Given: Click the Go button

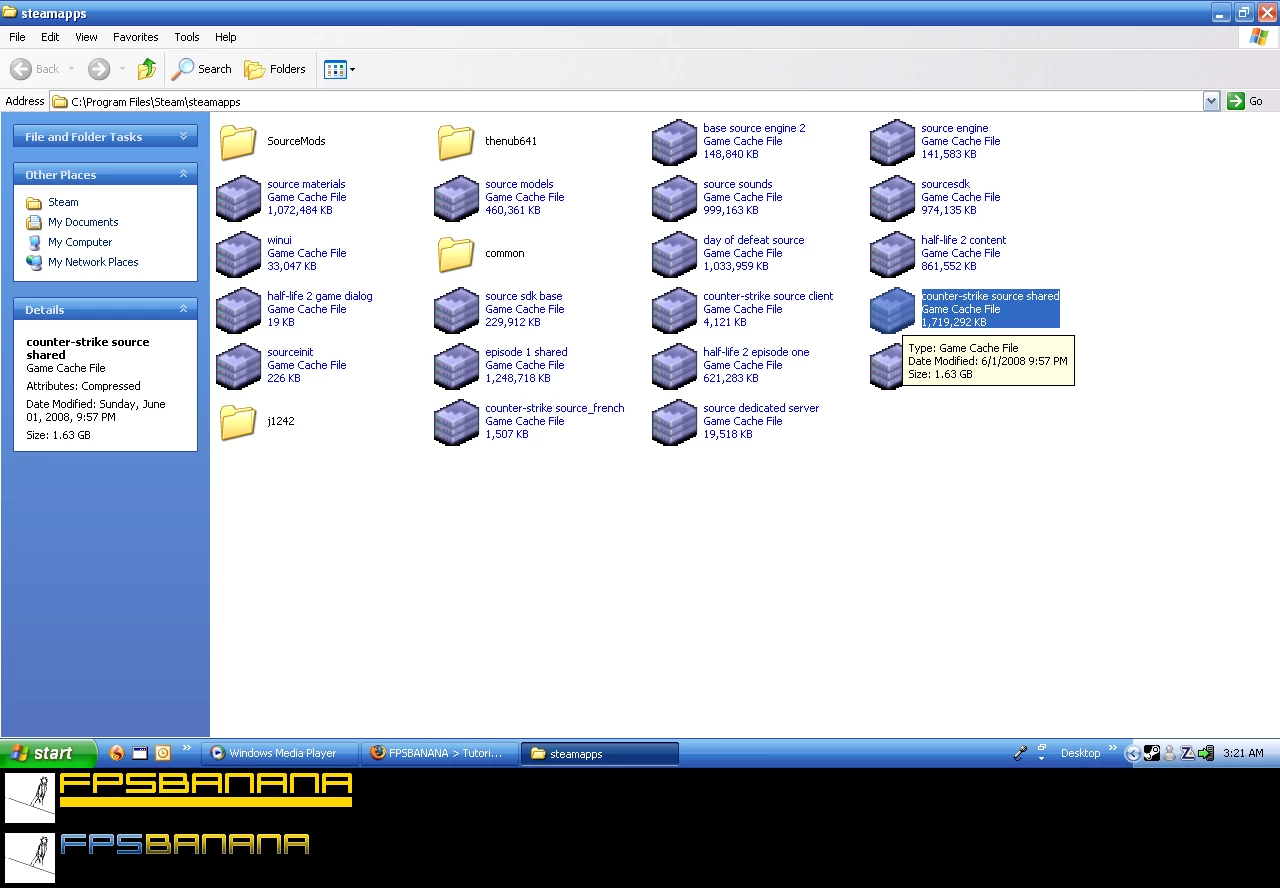Looking at the screenshot, I should 1246,101.
